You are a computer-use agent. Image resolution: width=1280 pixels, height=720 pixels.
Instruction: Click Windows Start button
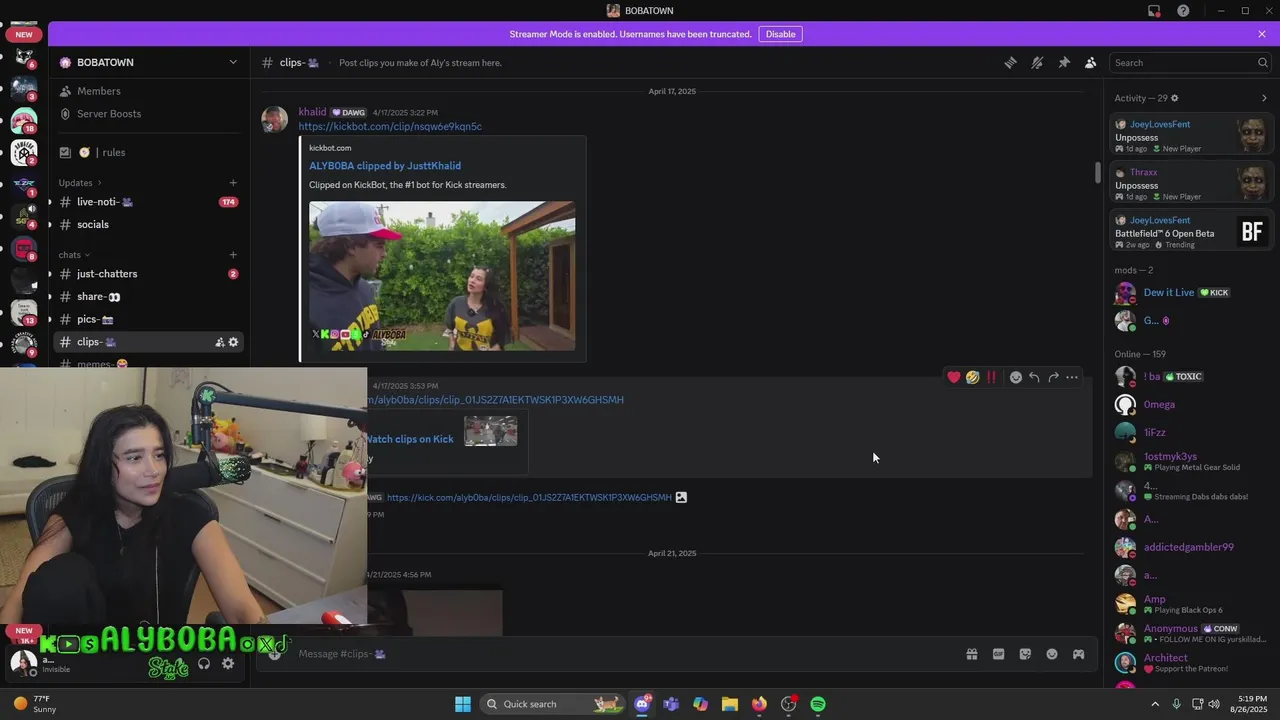(x=462, y=704)
